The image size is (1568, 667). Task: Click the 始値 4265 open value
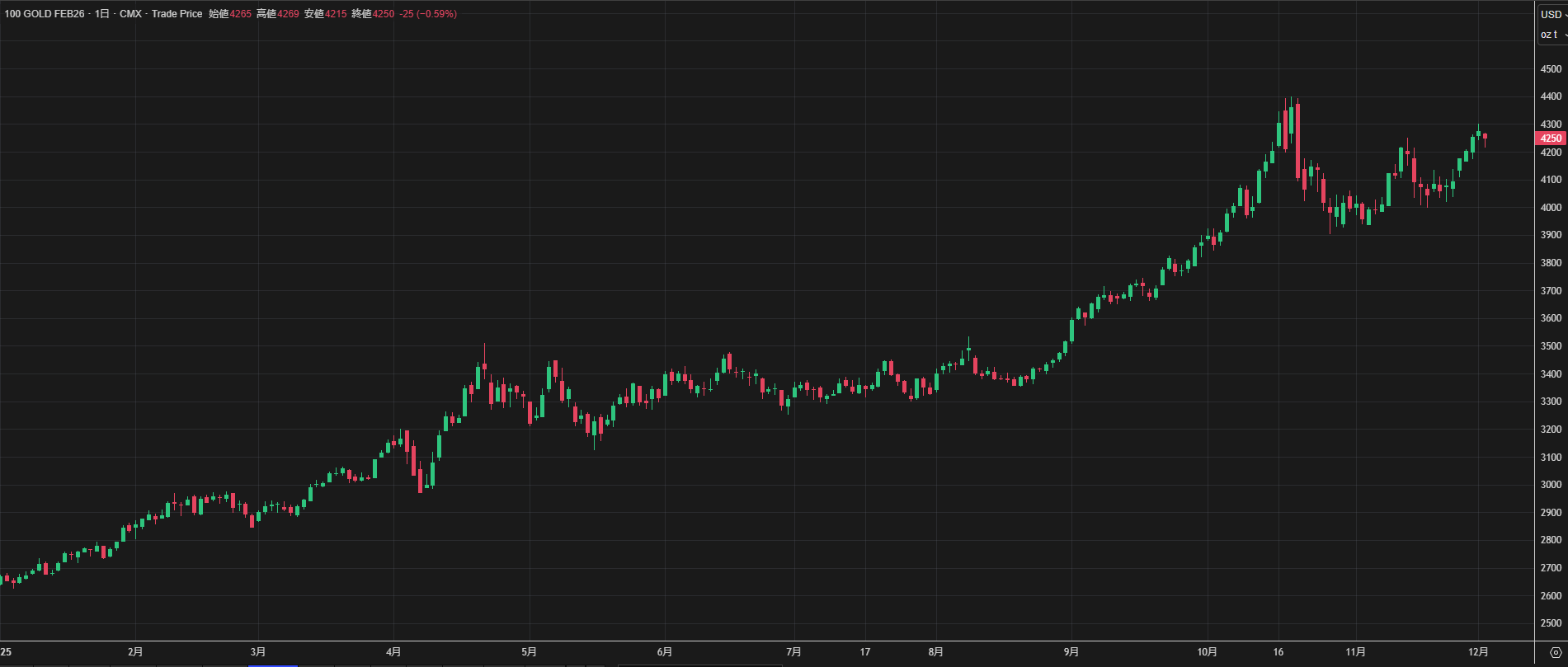tap(230, 14)
